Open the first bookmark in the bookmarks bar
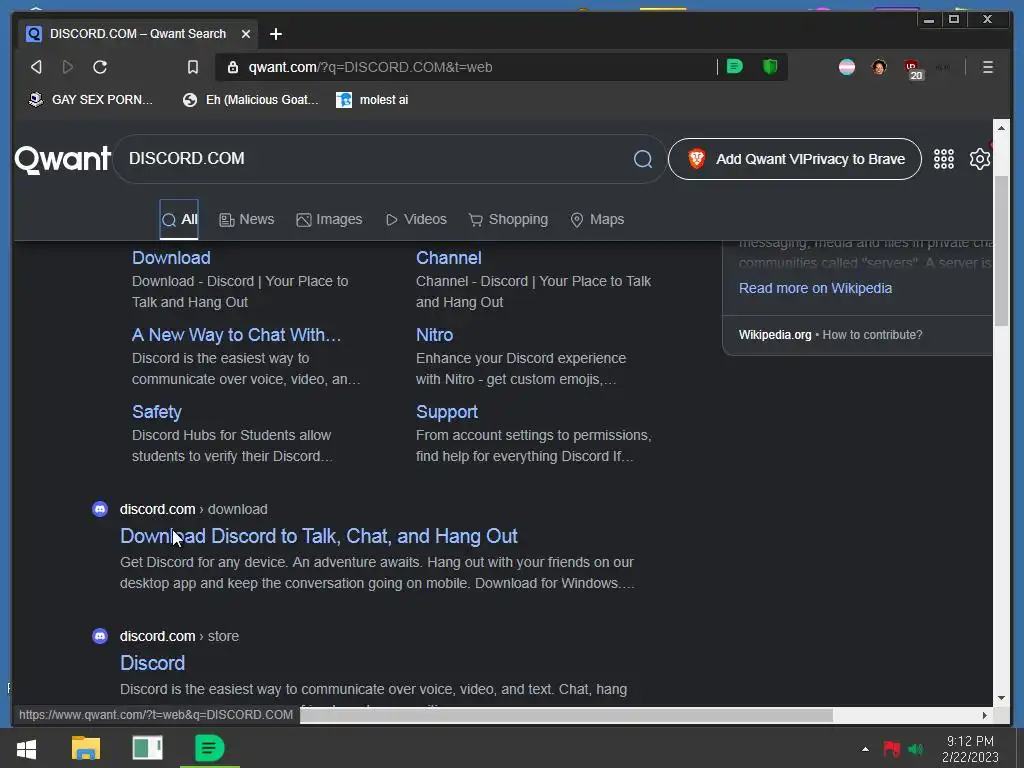 [91, 100]
